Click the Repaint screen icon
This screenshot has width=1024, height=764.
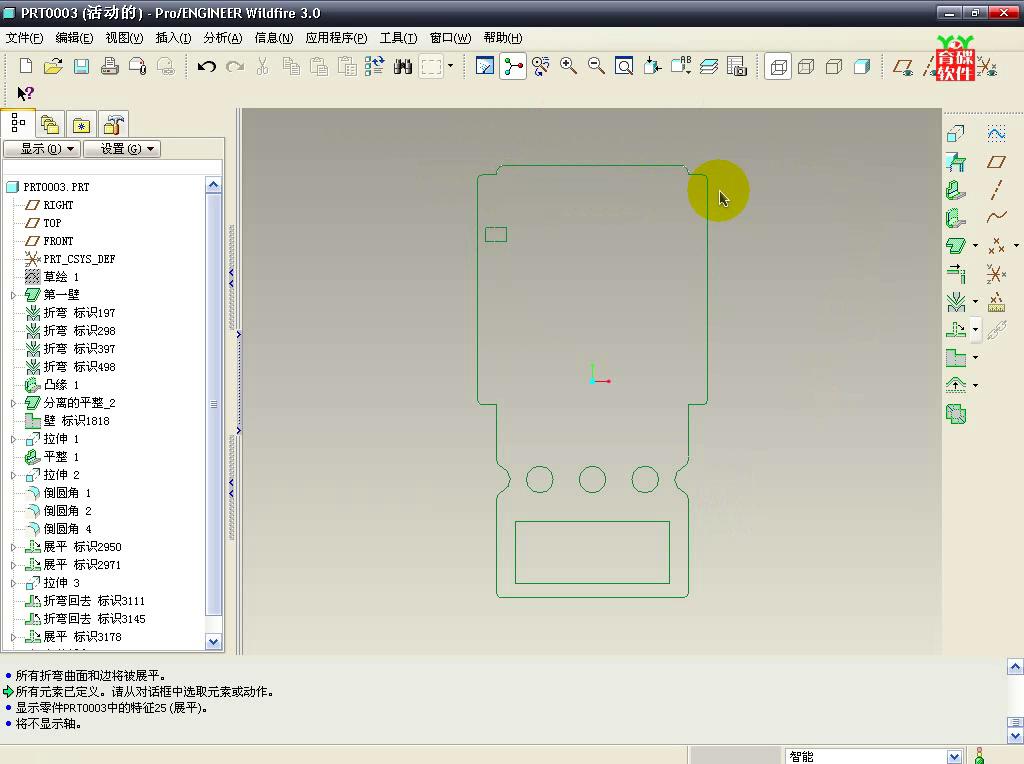tap(485, 66)
